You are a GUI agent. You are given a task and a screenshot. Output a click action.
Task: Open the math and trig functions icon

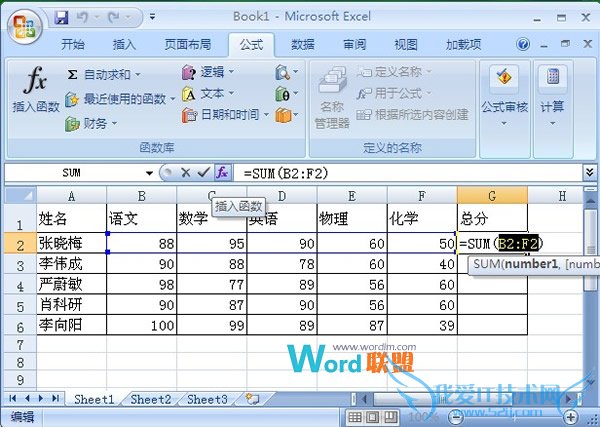tap(286, 94)
